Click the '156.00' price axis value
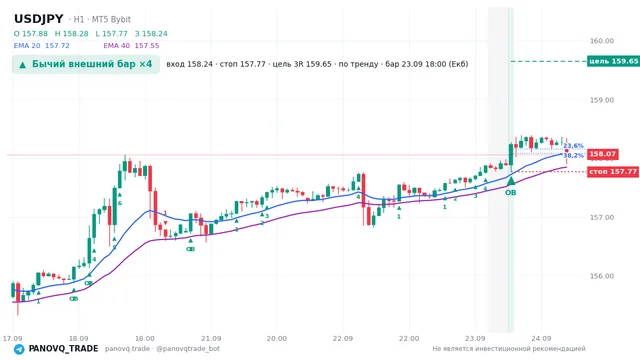This screenshot has height=360, width=640. pyautogui.click(x=602, y=276)
